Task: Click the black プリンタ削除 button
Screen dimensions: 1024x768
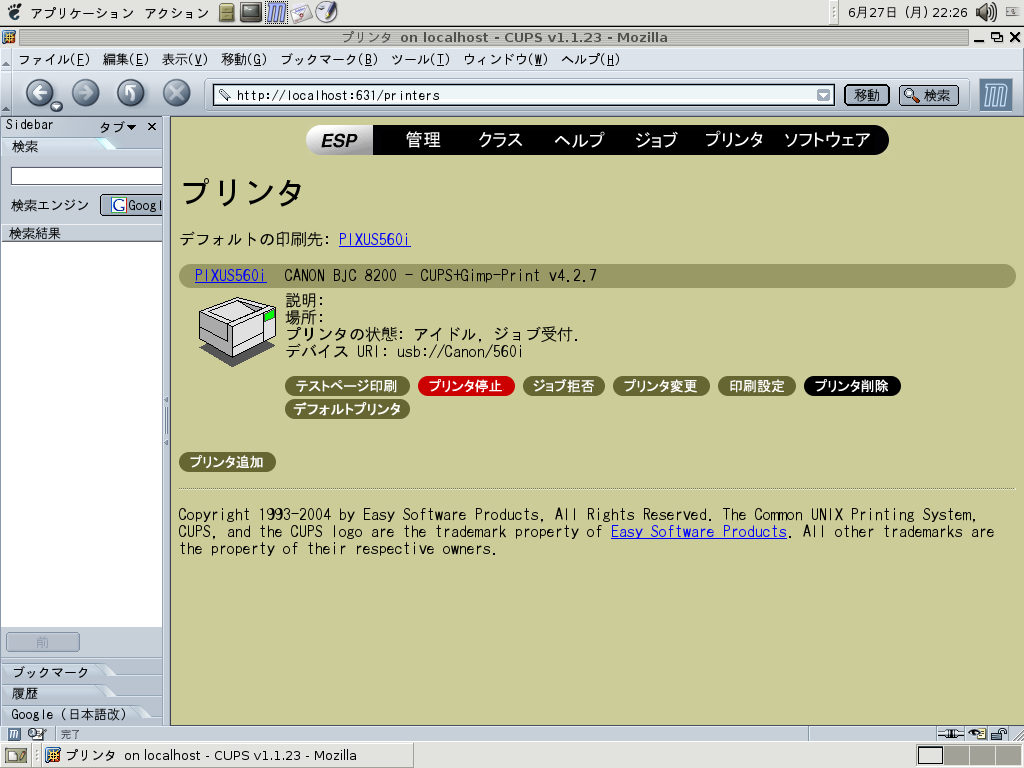Action: [x=852, y=386]
